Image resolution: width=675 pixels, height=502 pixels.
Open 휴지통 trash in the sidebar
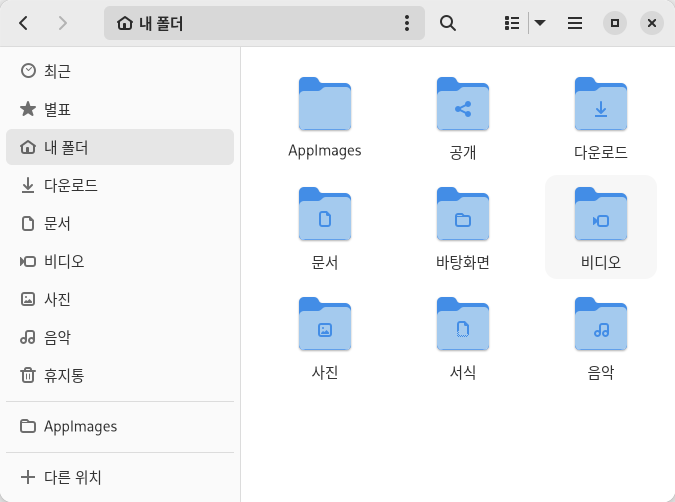coord(120,375)
